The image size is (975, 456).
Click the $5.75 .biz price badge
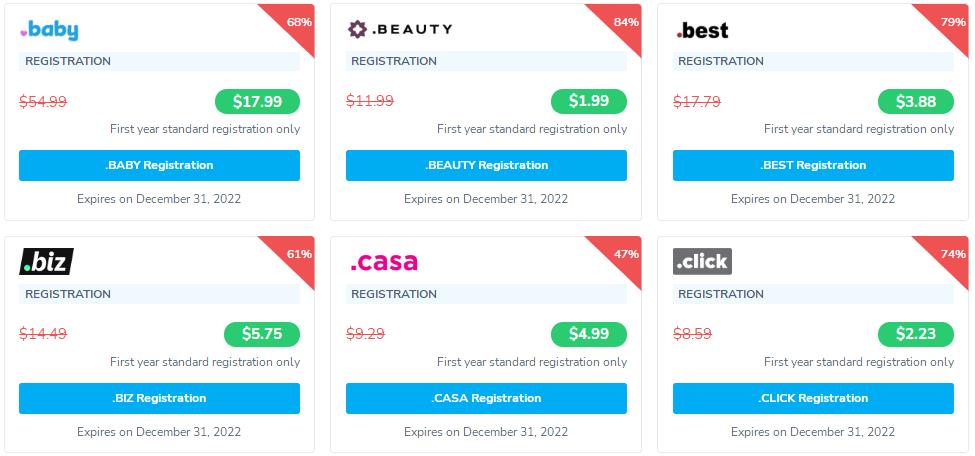click(x=261, y=334)
